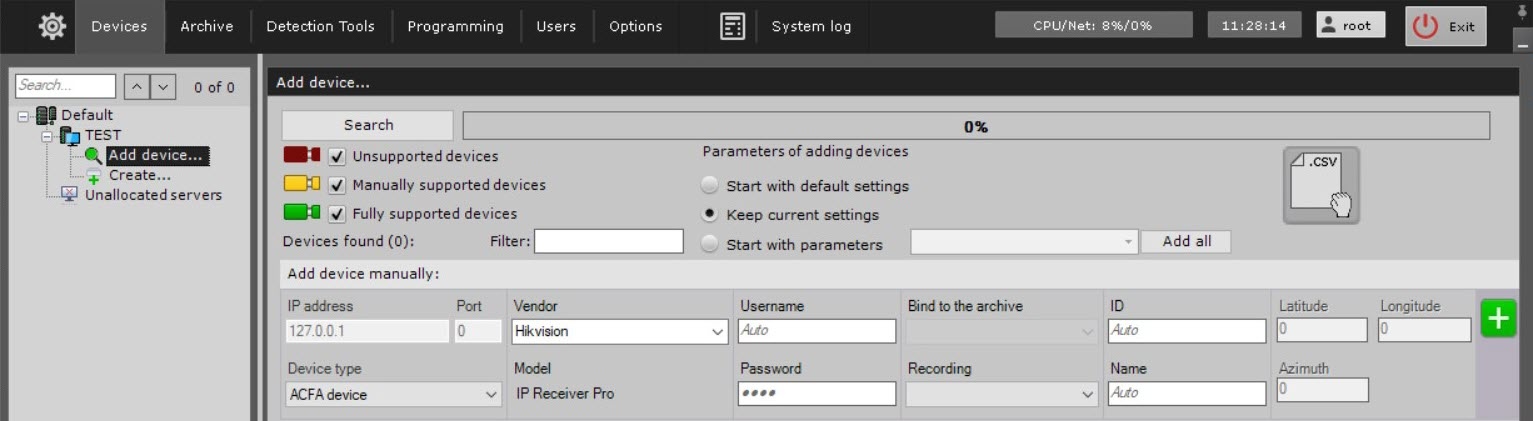Select Start with default settings radio
Viewport: 1533px width, 421px height.
point(709,186)
